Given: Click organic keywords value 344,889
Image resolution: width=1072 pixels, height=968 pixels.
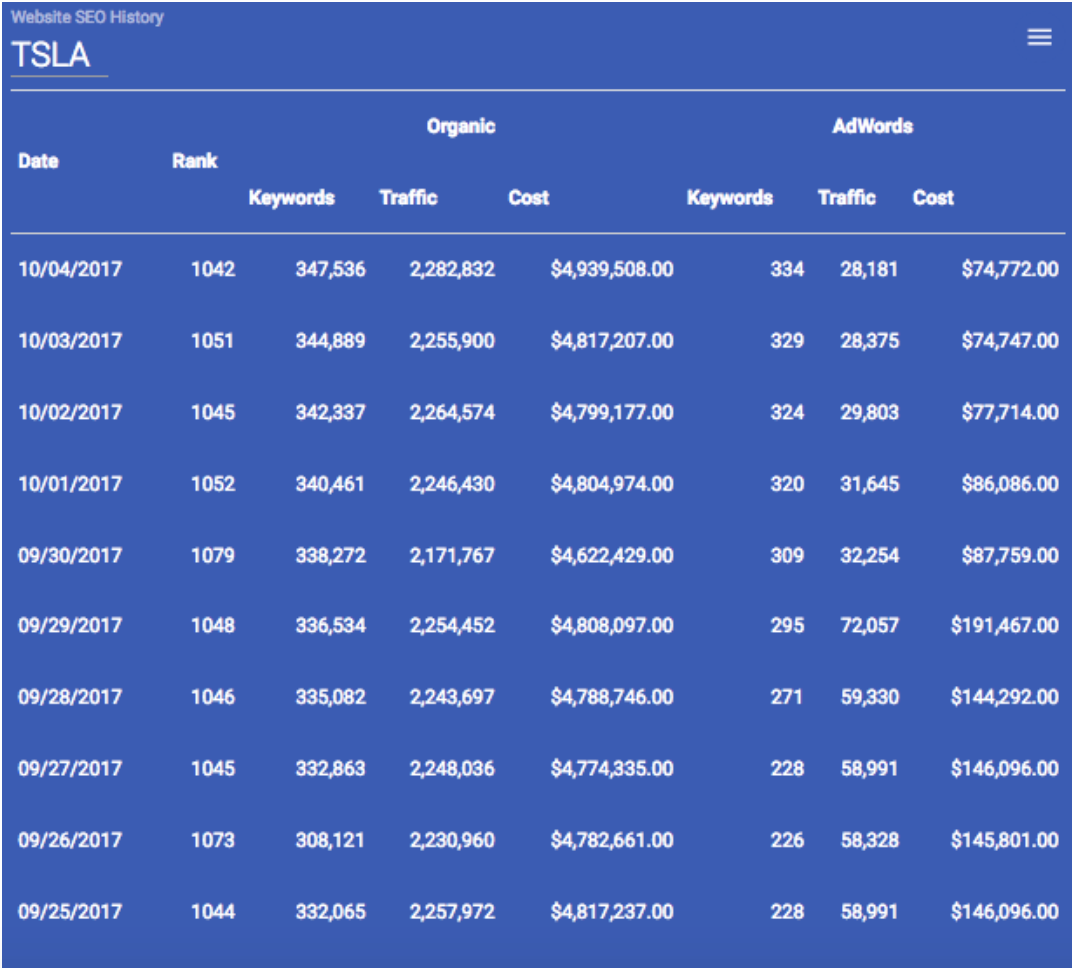Looking at the screenshot, I should click(331, 340).
